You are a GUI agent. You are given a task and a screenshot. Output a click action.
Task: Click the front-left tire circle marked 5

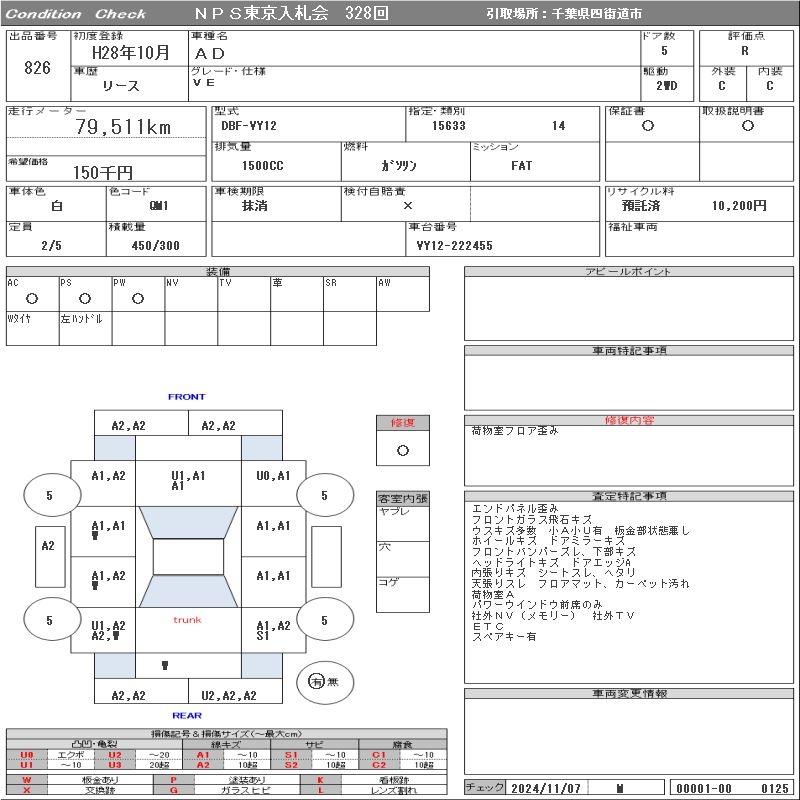(49, 495)
